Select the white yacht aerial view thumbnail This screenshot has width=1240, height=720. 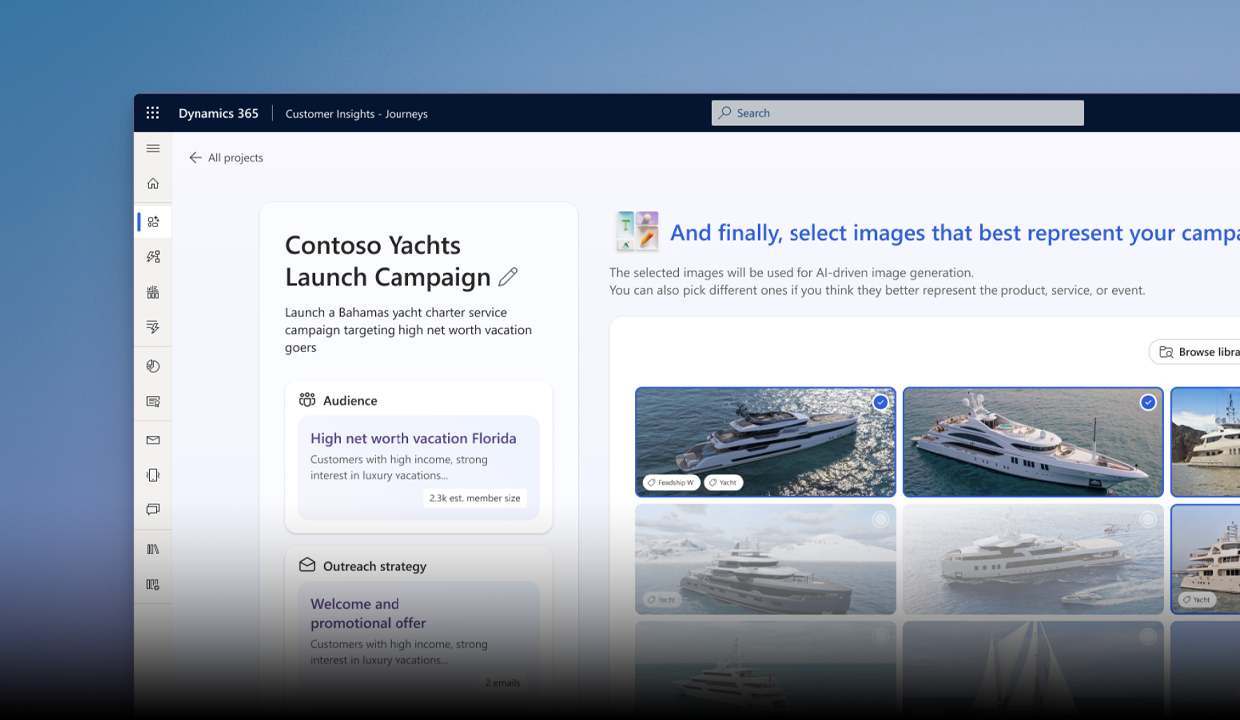(x=1033, y=442)
